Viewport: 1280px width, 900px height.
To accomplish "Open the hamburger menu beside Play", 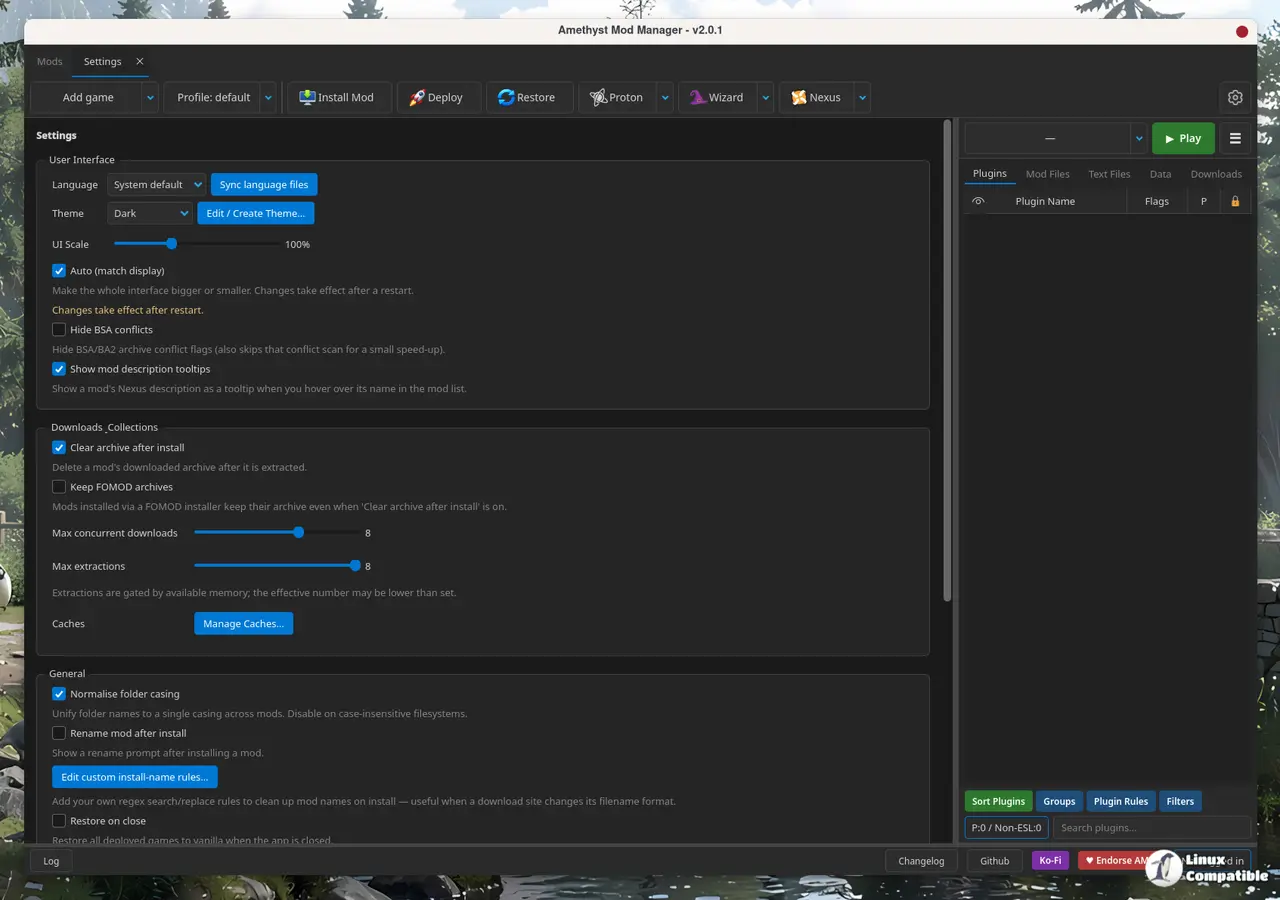I will tap(1235, 139).
